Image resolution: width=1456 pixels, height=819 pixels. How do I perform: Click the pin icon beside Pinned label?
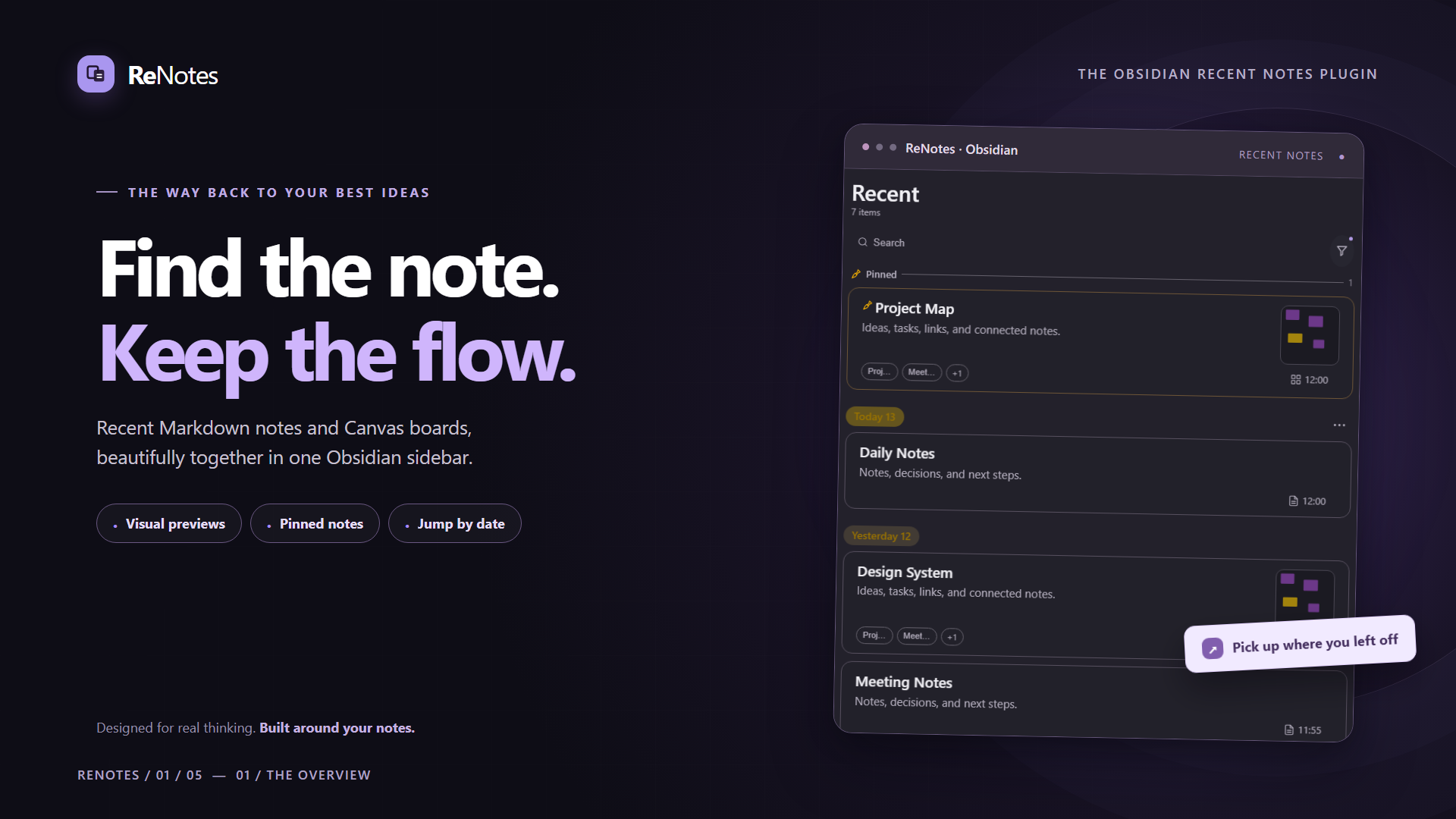pyautogui.click(x=856, y=274)
